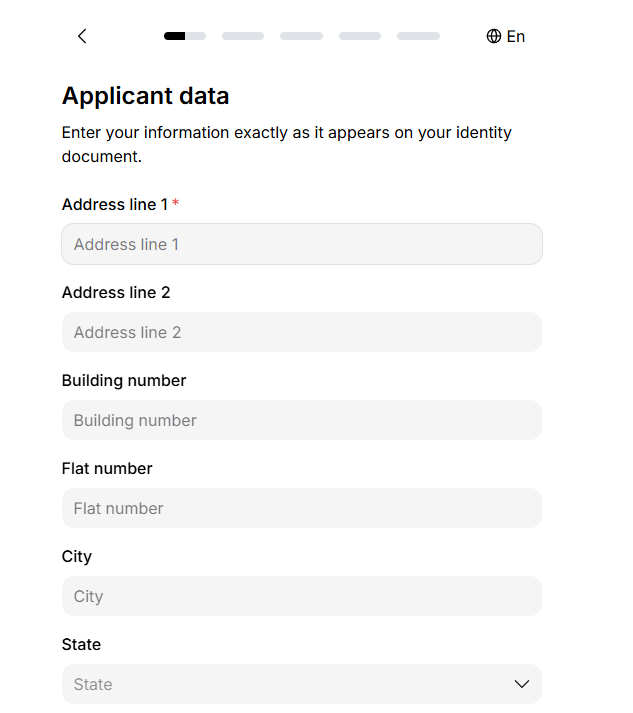Click the first progress step indicator
Image resolution: width=633 pixels, height=713 pixels.
[185, 36]
